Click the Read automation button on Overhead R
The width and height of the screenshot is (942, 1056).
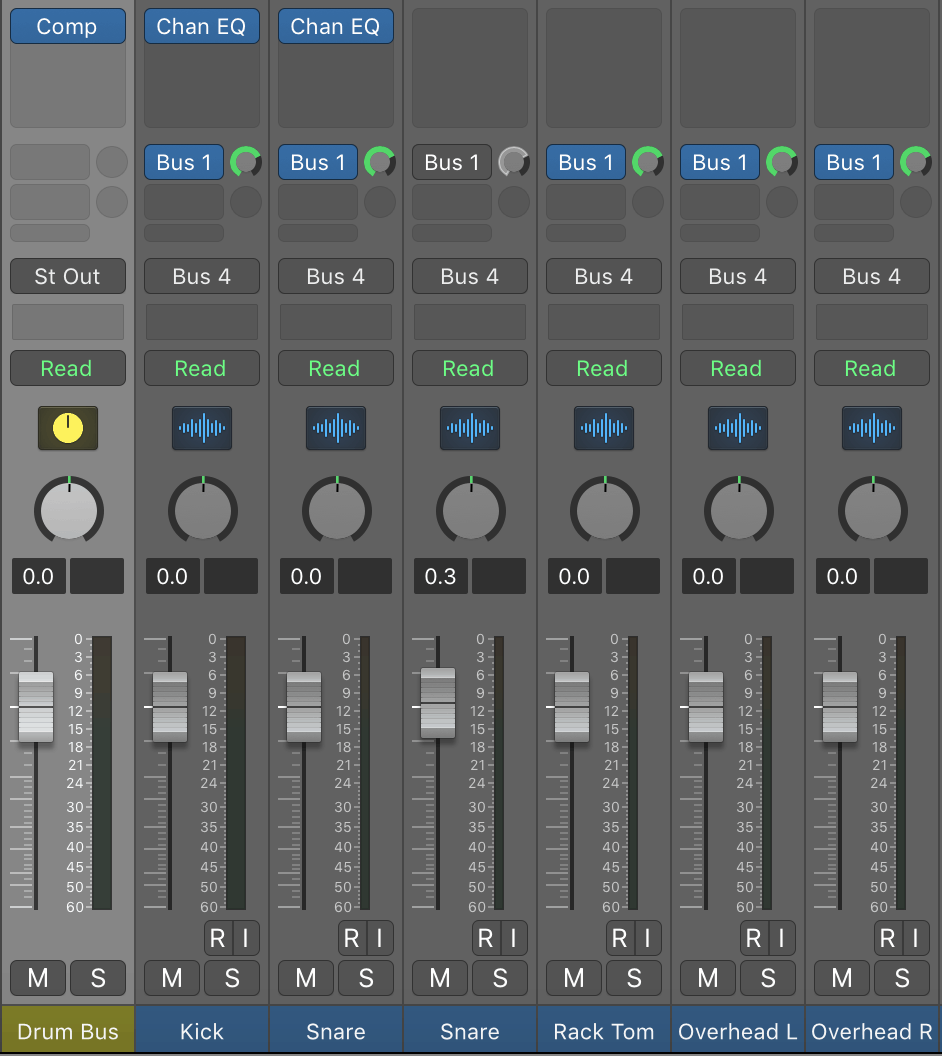click(x=871, y=368)
